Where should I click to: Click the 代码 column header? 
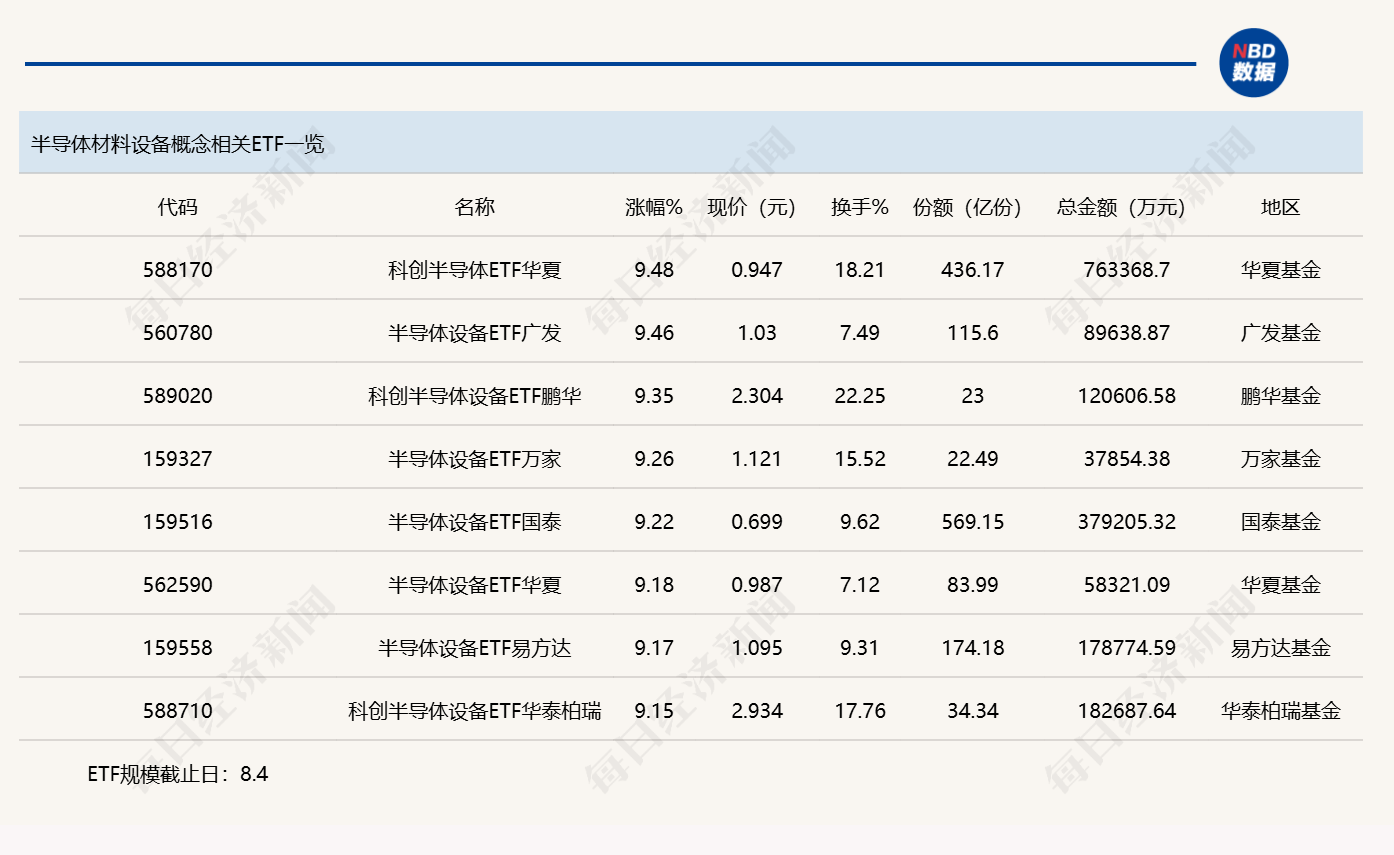pos(178,207)
